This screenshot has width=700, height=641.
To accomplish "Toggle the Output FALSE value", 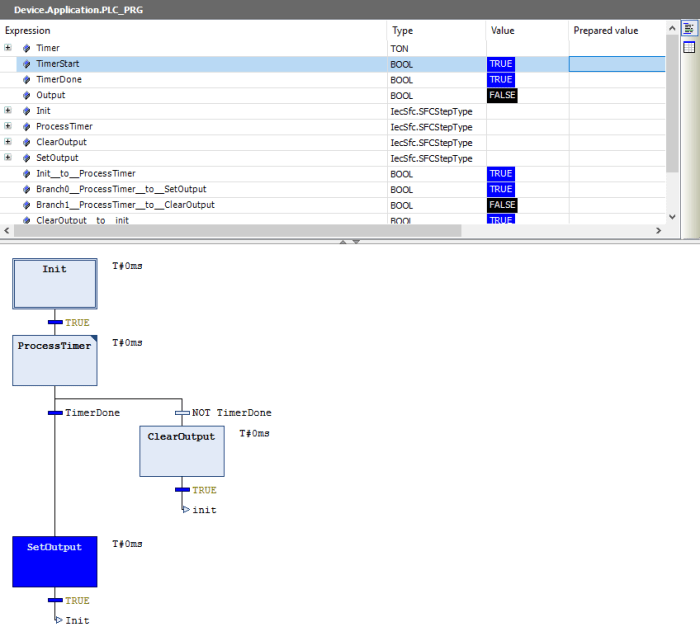I will click(x=503, y=95).
